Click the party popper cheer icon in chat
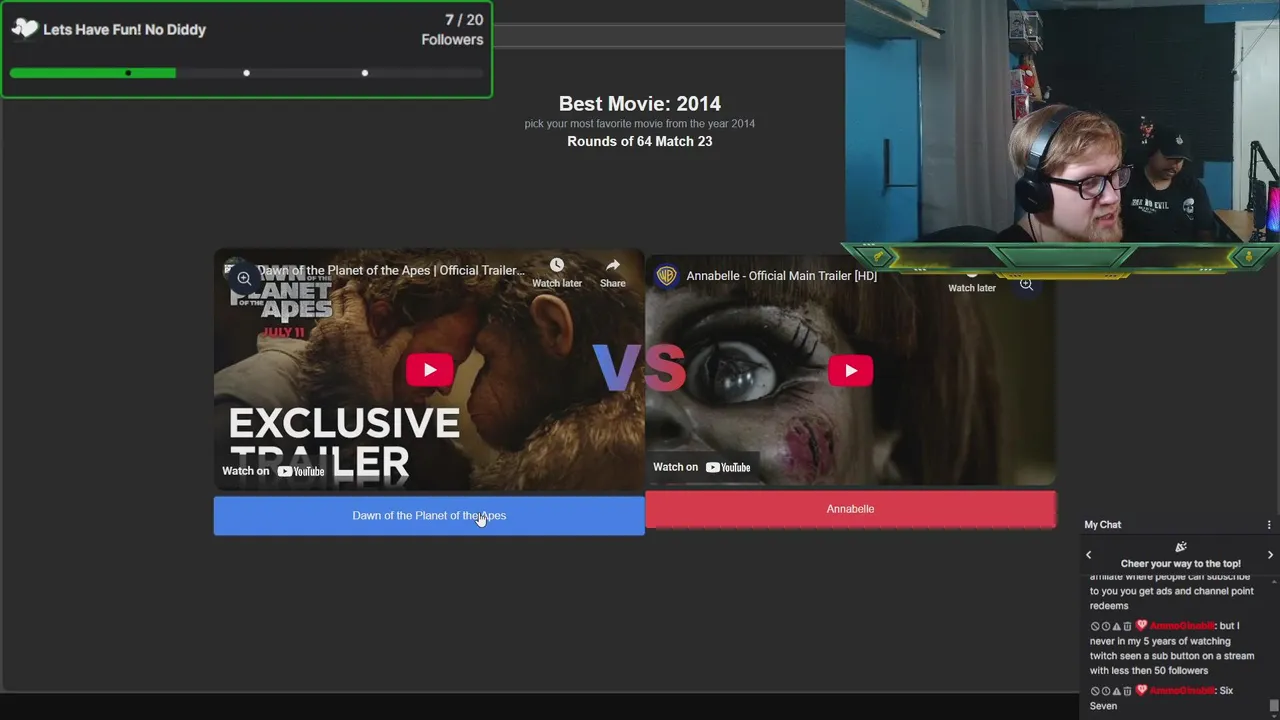Screen dimensions: 1280x720 tap(1181, 547)
